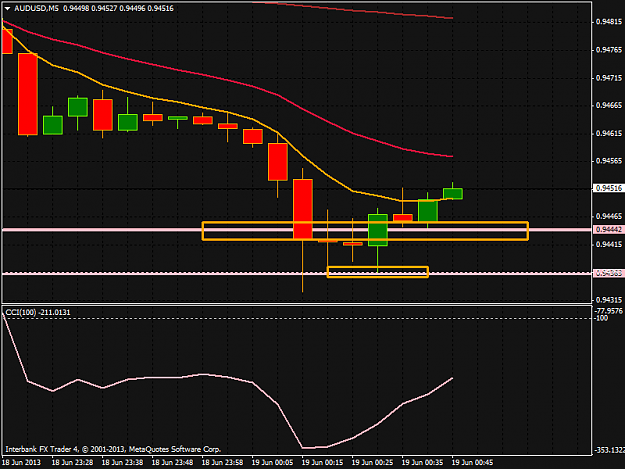Click the horizontal line price label 0.94442
This screenshot has height=469, width=625.
pyautogui.click(x=609, y=230)
